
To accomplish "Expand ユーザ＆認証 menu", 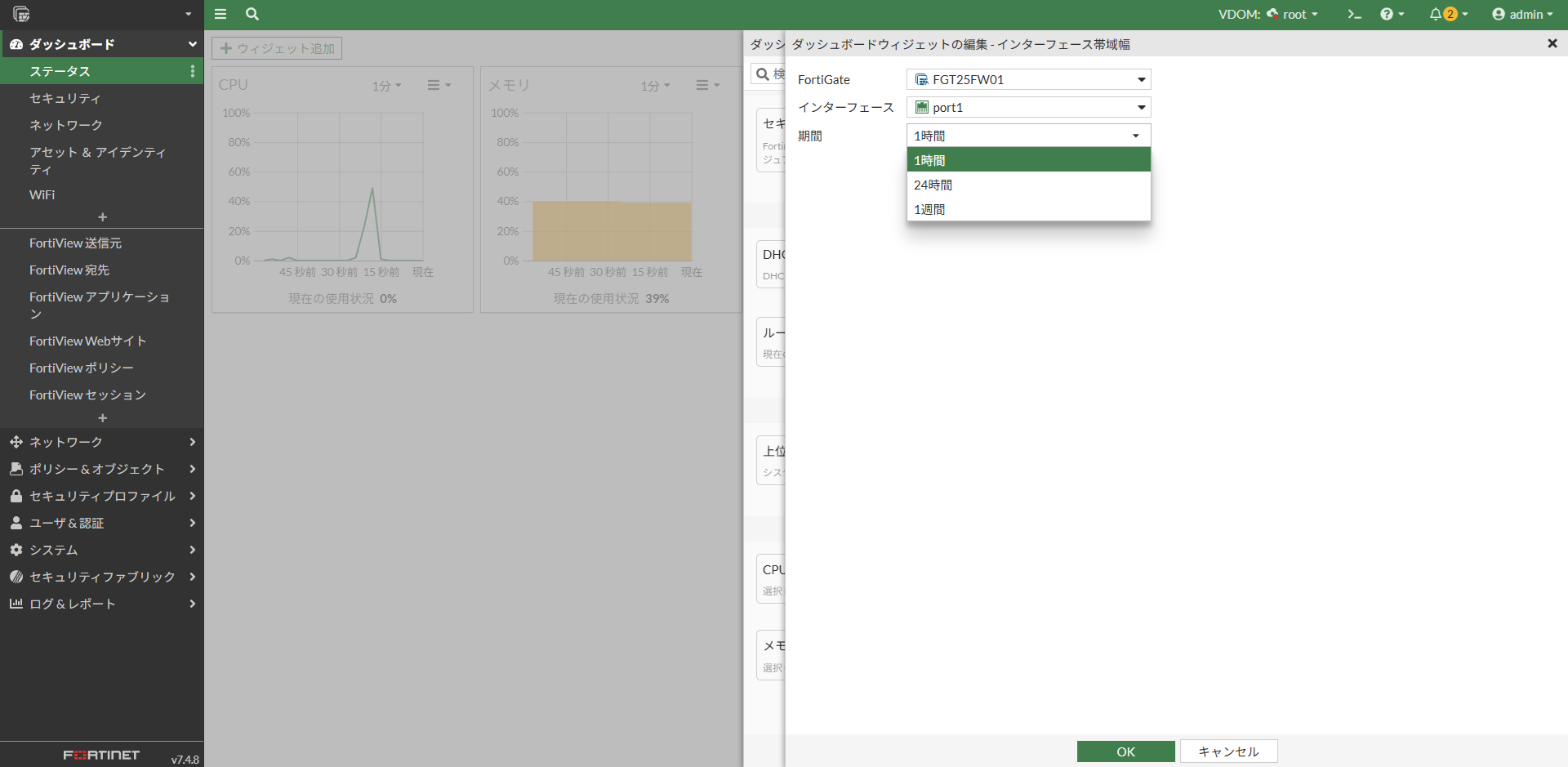I will 101,523.
